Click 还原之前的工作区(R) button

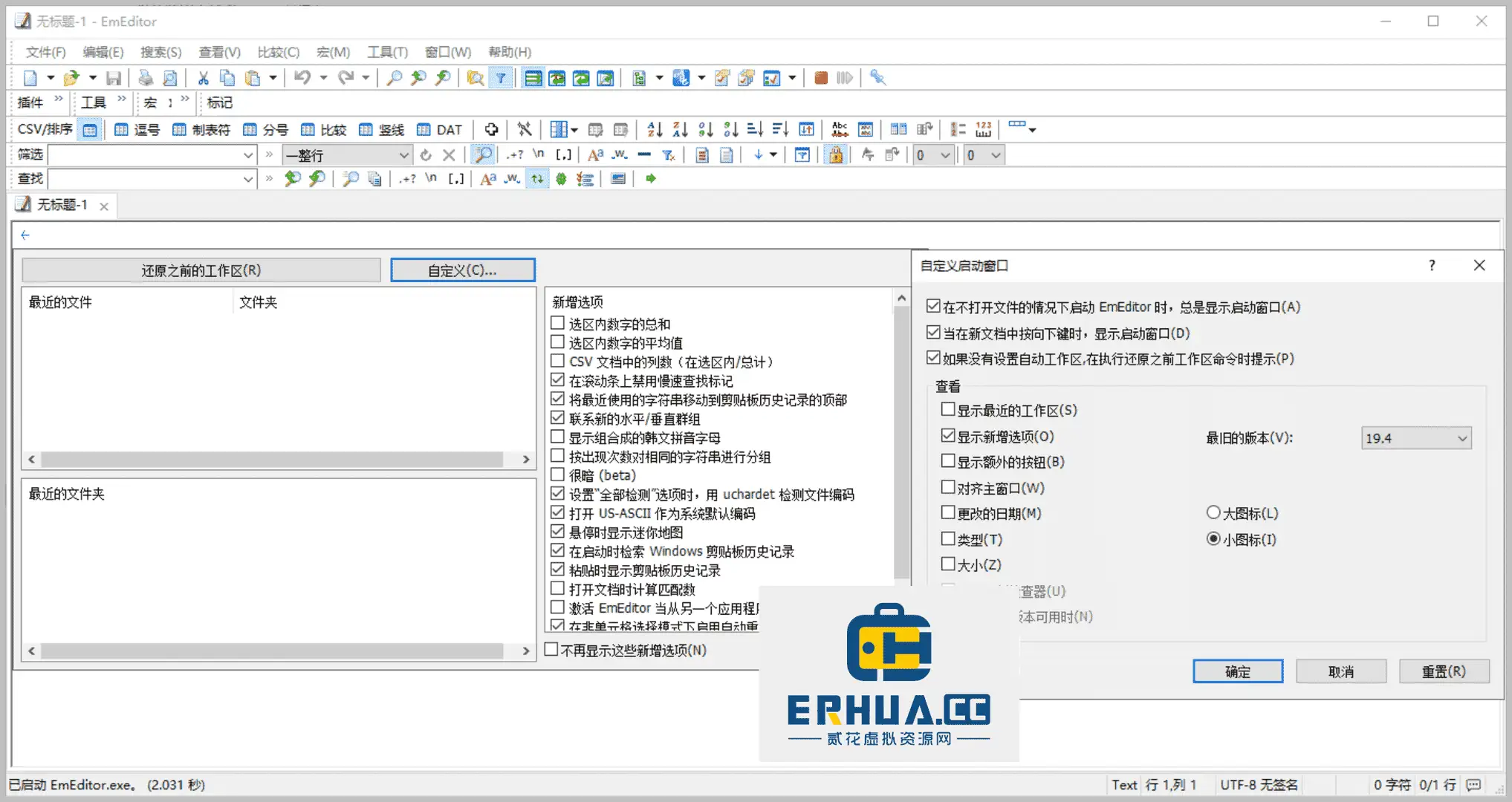point(201,270)
